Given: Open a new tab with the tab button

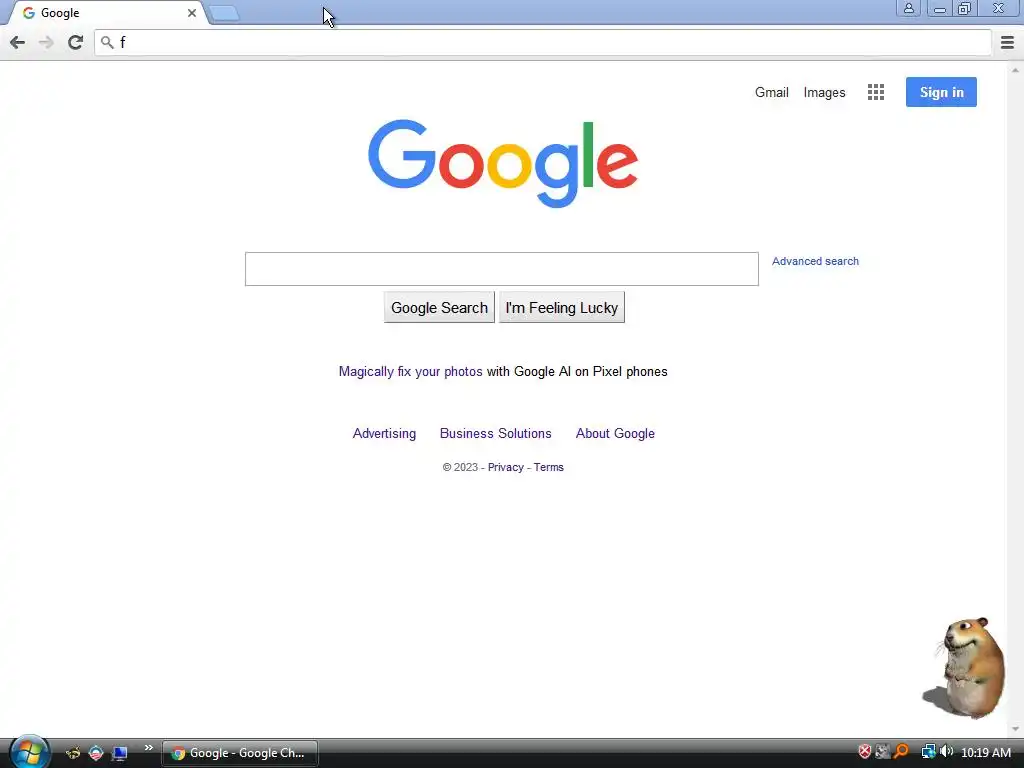Looking at the screenshot, I should tap(225, 13).
